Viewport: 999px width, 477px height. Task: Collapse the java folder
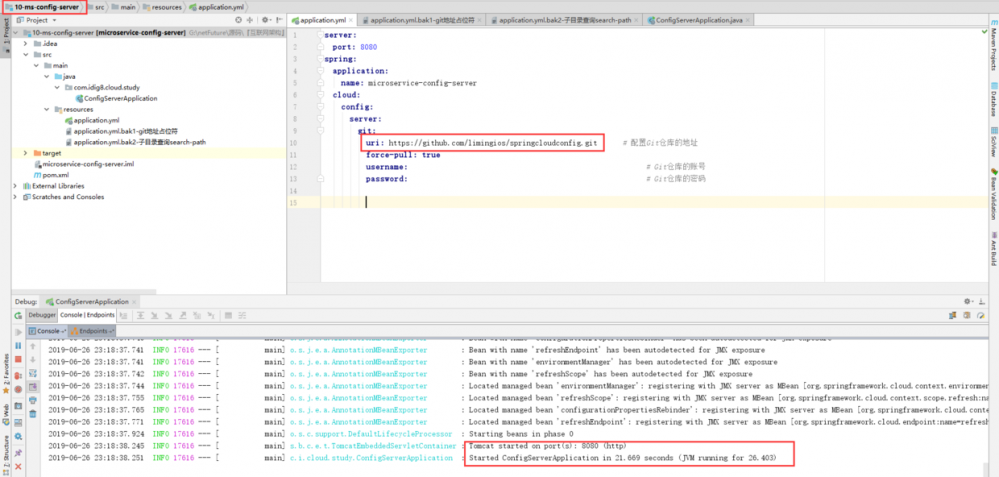click(x=47, y=76)
